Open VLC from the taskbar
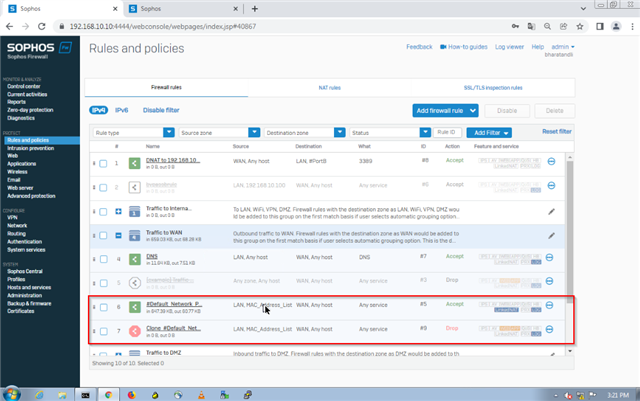Viewport: 640px width, 401px height. pos(201,395)
